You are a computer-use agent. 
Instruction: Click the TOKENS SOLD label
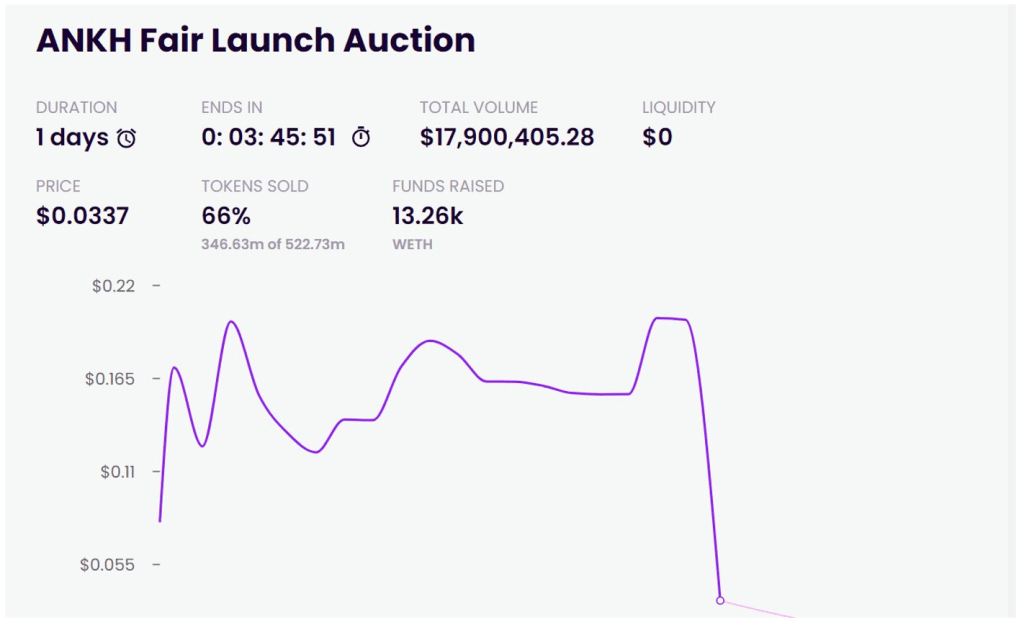pos(254,186)
